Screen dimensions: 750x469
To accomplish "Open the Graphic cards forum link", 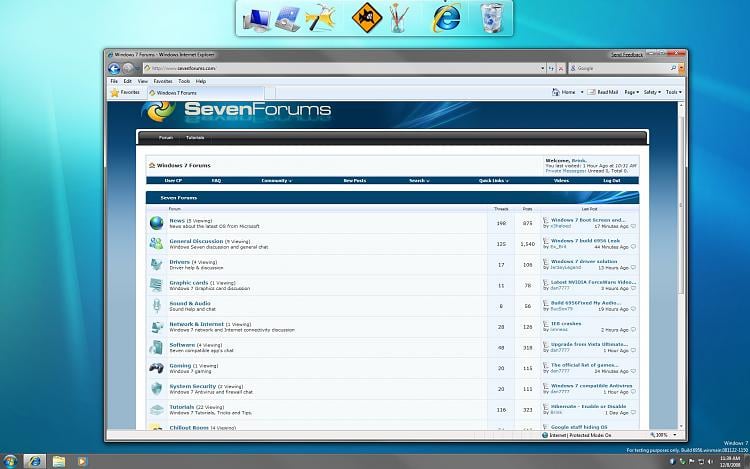I will pos(188,283).
